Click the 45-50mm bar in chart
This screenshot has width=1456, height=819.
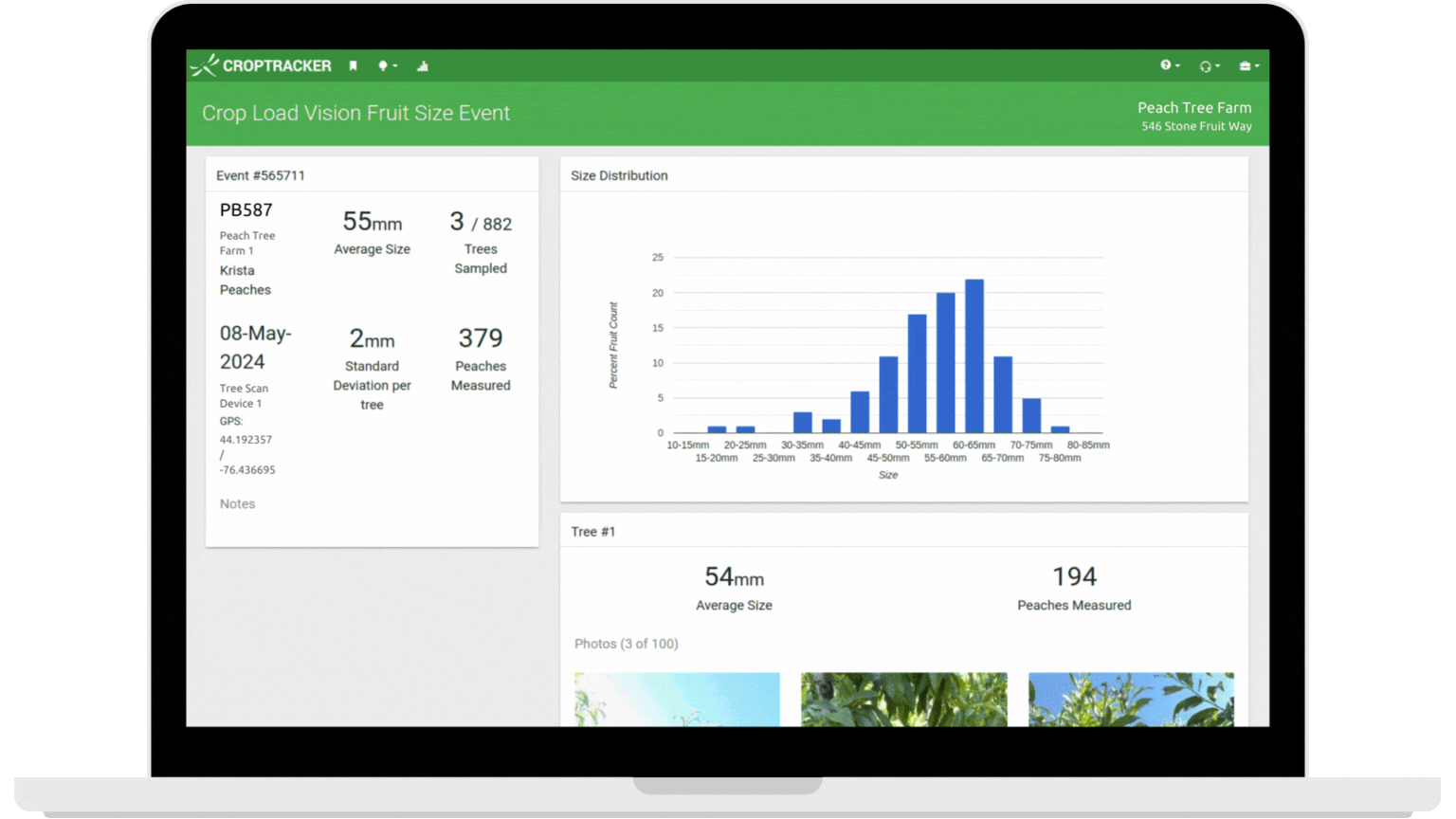coord(888,394)
